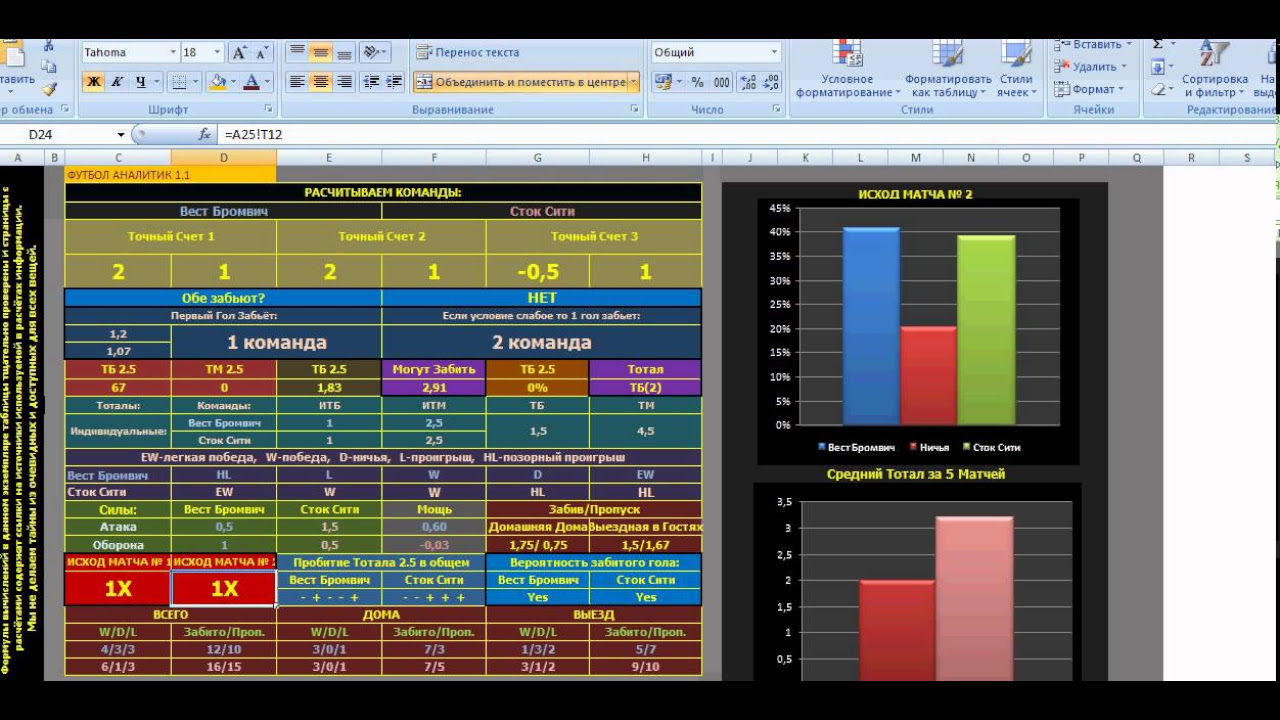Align cell text left

pos(297,82)
